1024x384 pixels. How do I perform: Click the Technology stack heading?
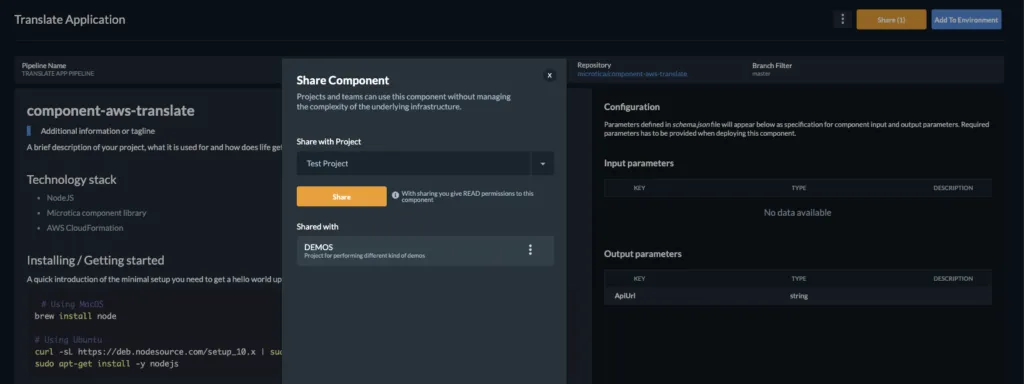72,180
